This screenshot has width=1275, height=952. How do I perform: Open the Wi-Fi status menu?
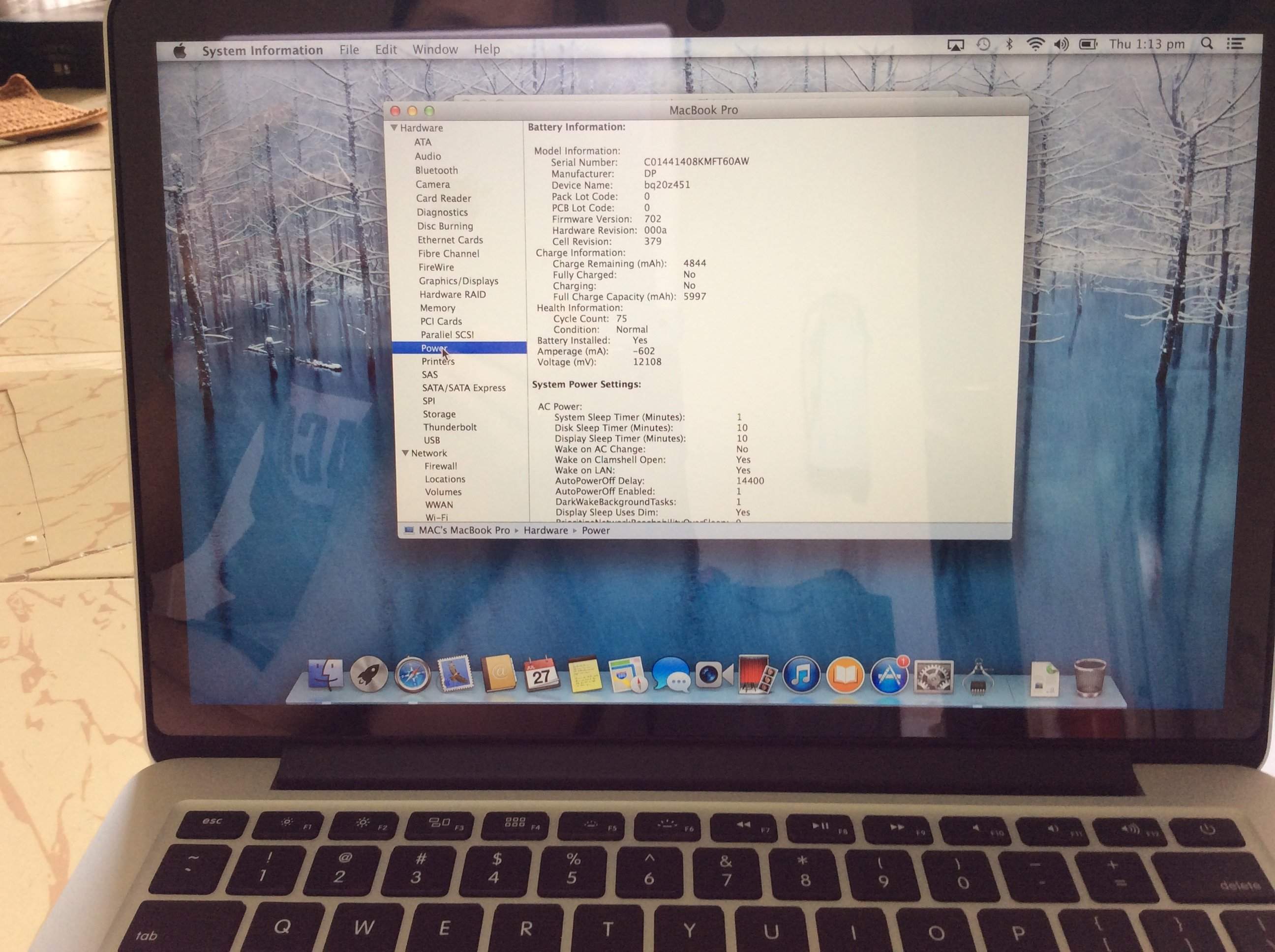coord(1035,44)
